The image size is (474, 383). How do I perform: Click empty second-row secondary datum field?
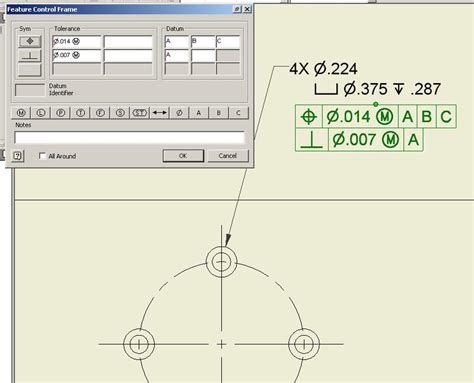coord(203,55)
